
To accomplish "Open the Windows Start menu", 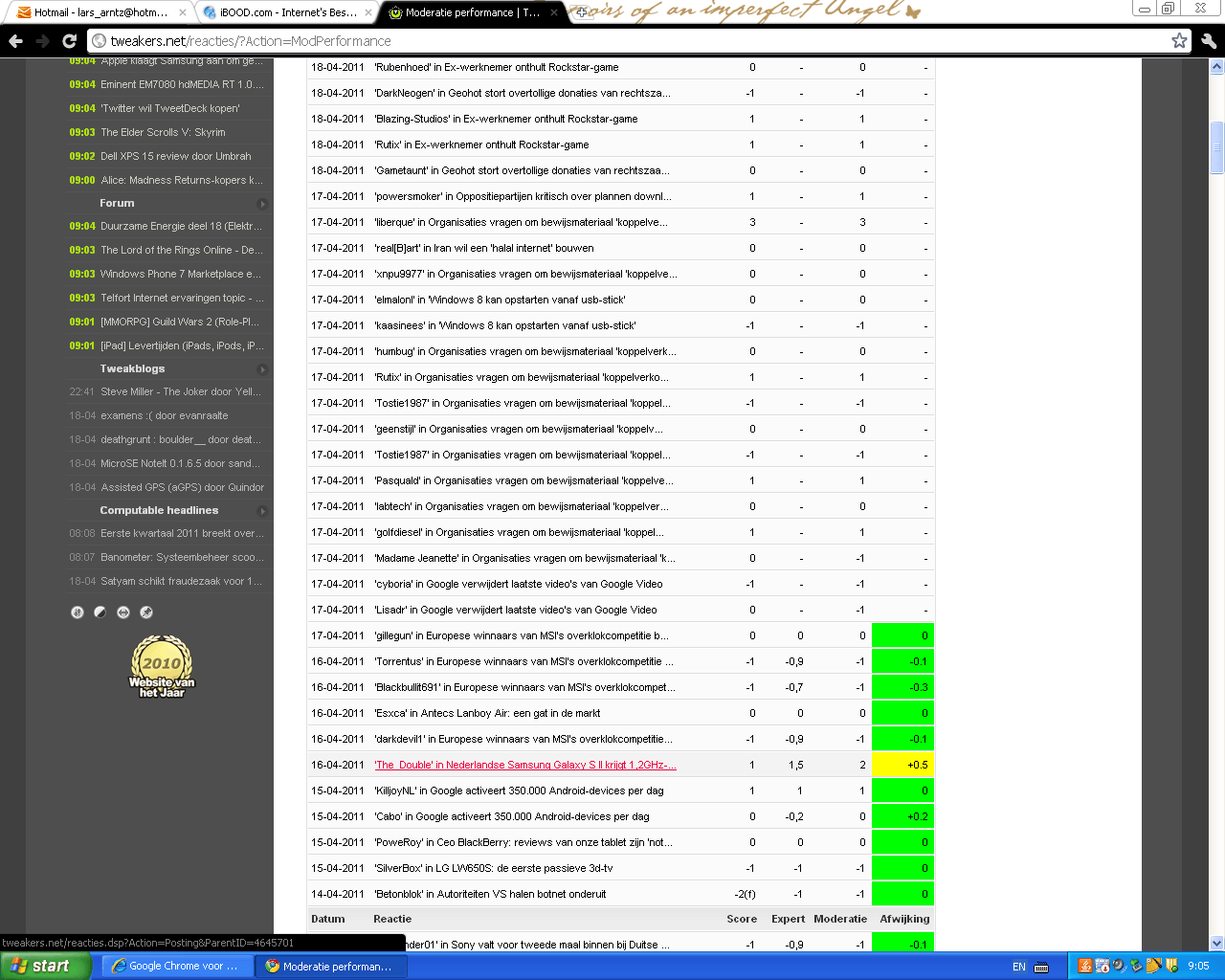I will [x=45, y=967].
